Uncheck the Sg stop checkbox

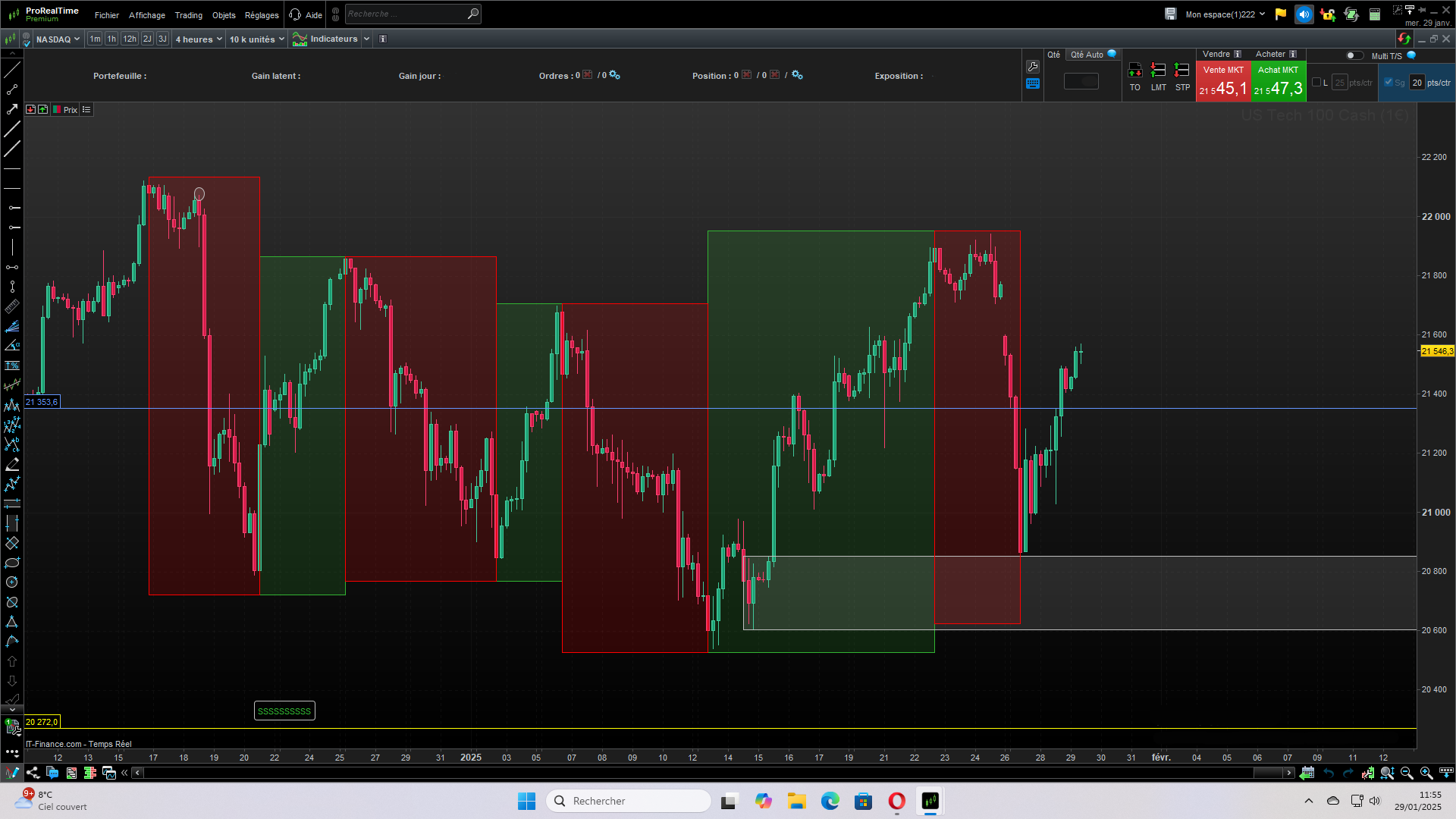pyautogui.click(x=1389, y=83)
